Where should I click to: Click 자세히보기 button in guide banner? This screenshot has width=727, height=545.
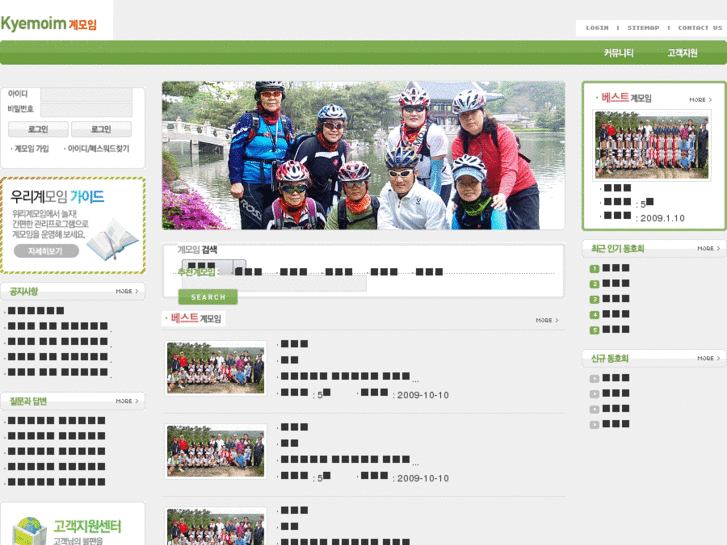46,251
